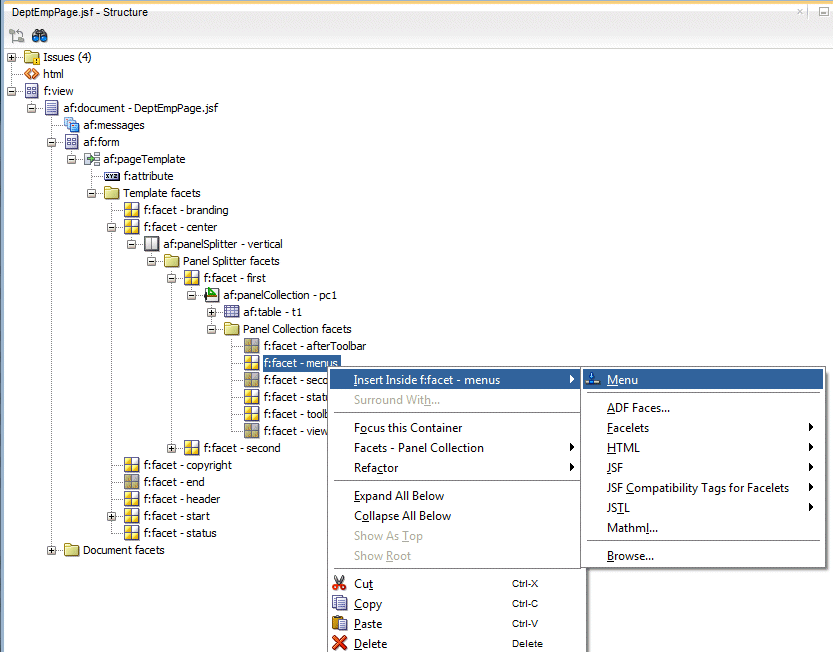Click the Menu component icon in submenu
This screenshot has width=833, height=652.
pos(592,379)
